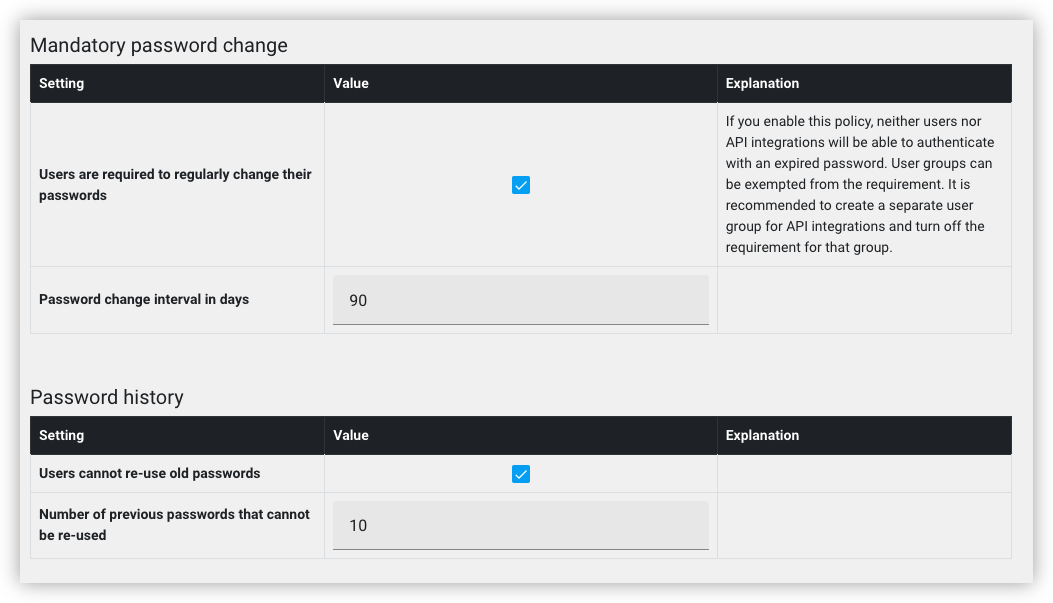Click the 'Number of previous passwords' label

click(x=174, y=524)
